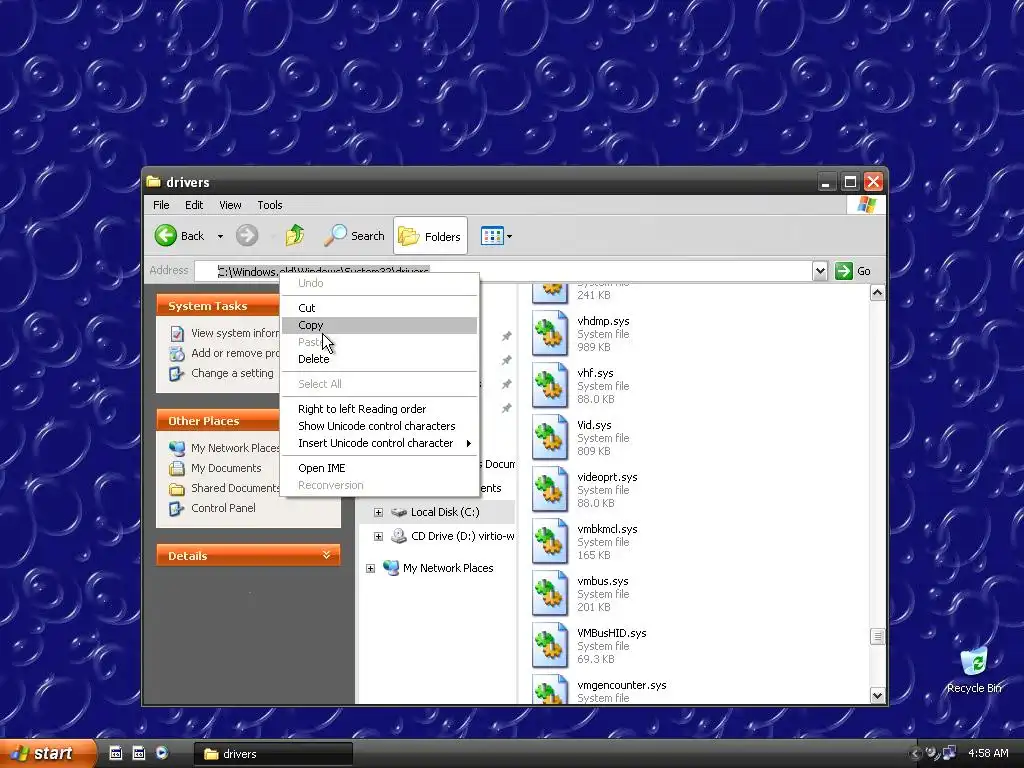Click the vhdmp.sys file icon
The height and width of the screenshot is (768, 1024).
click(550, 334)
